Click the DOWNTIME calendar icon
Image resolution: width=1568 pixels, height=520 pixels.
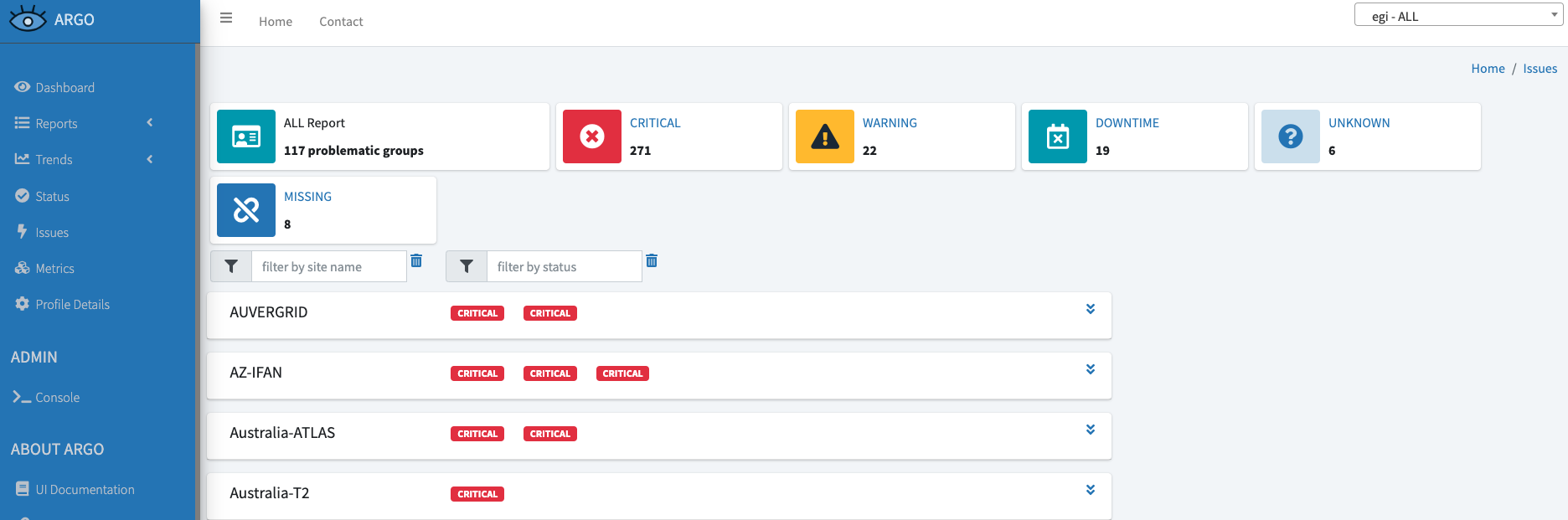(x=1057, y=136)
